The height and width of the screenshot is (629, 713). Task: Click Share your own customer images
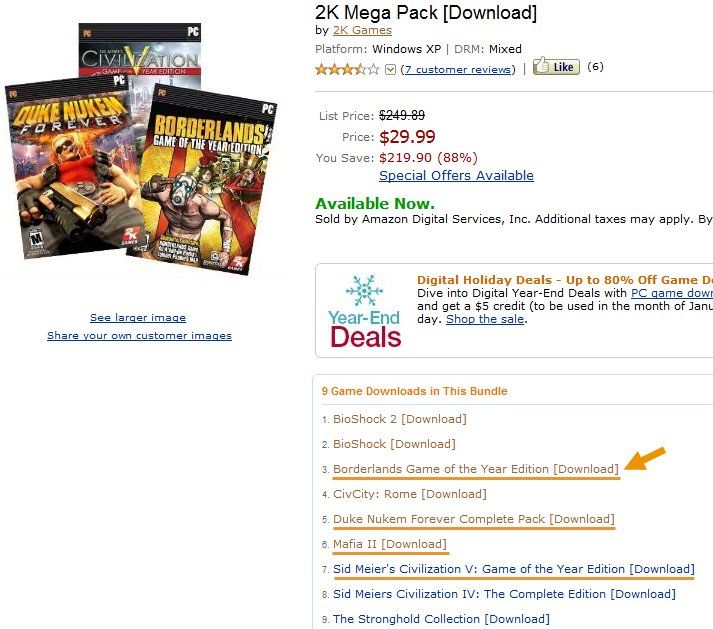coord(139,336)
